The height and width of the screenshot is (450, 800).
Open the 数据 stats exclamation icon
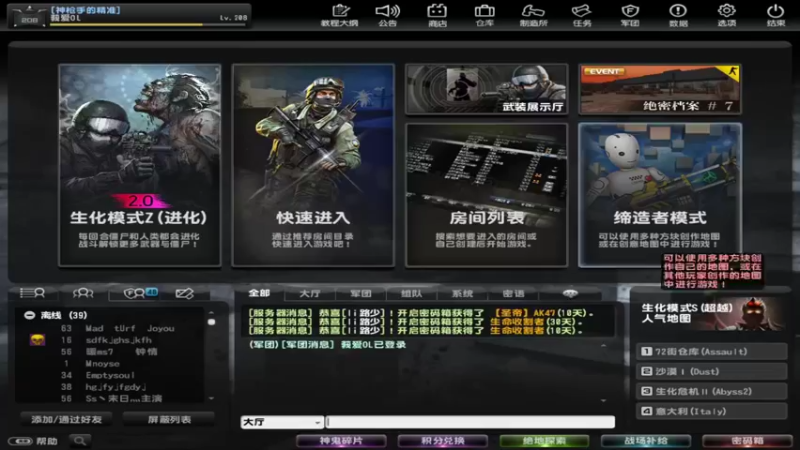(x=678, y=15)
